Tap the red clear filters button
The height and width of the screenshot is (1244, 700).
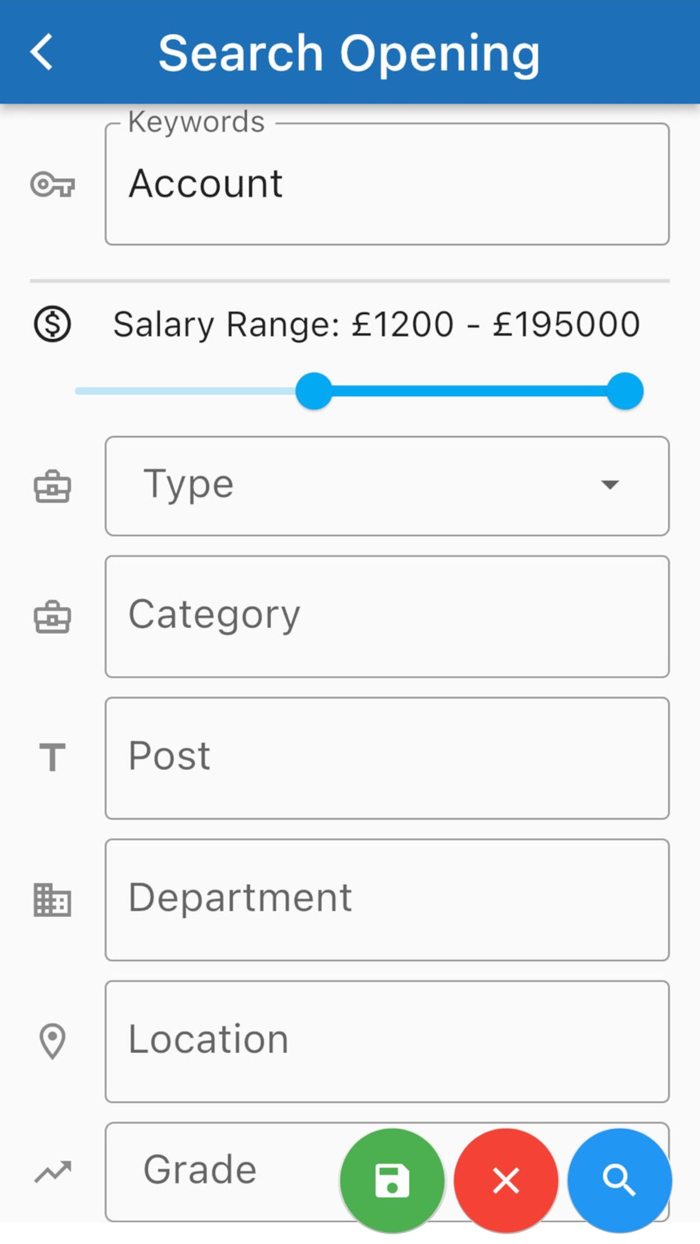pos(506,1180)
